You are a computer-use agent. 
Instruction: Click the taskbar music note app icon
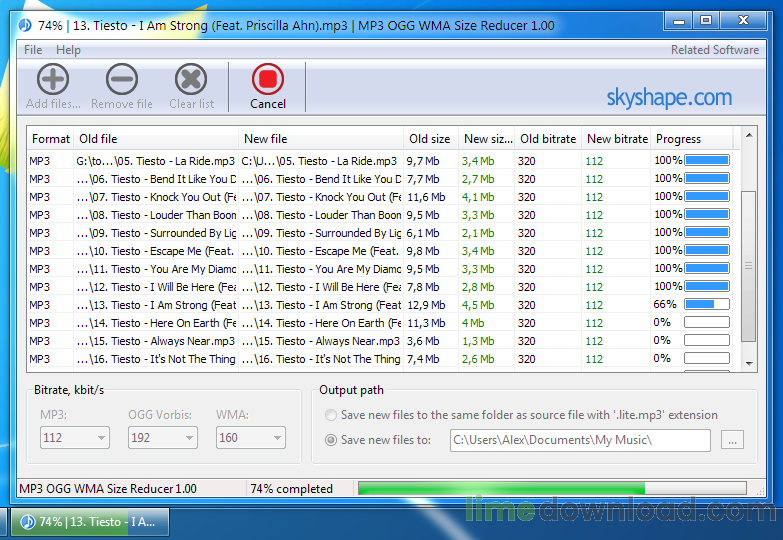(x=27, y=522)
